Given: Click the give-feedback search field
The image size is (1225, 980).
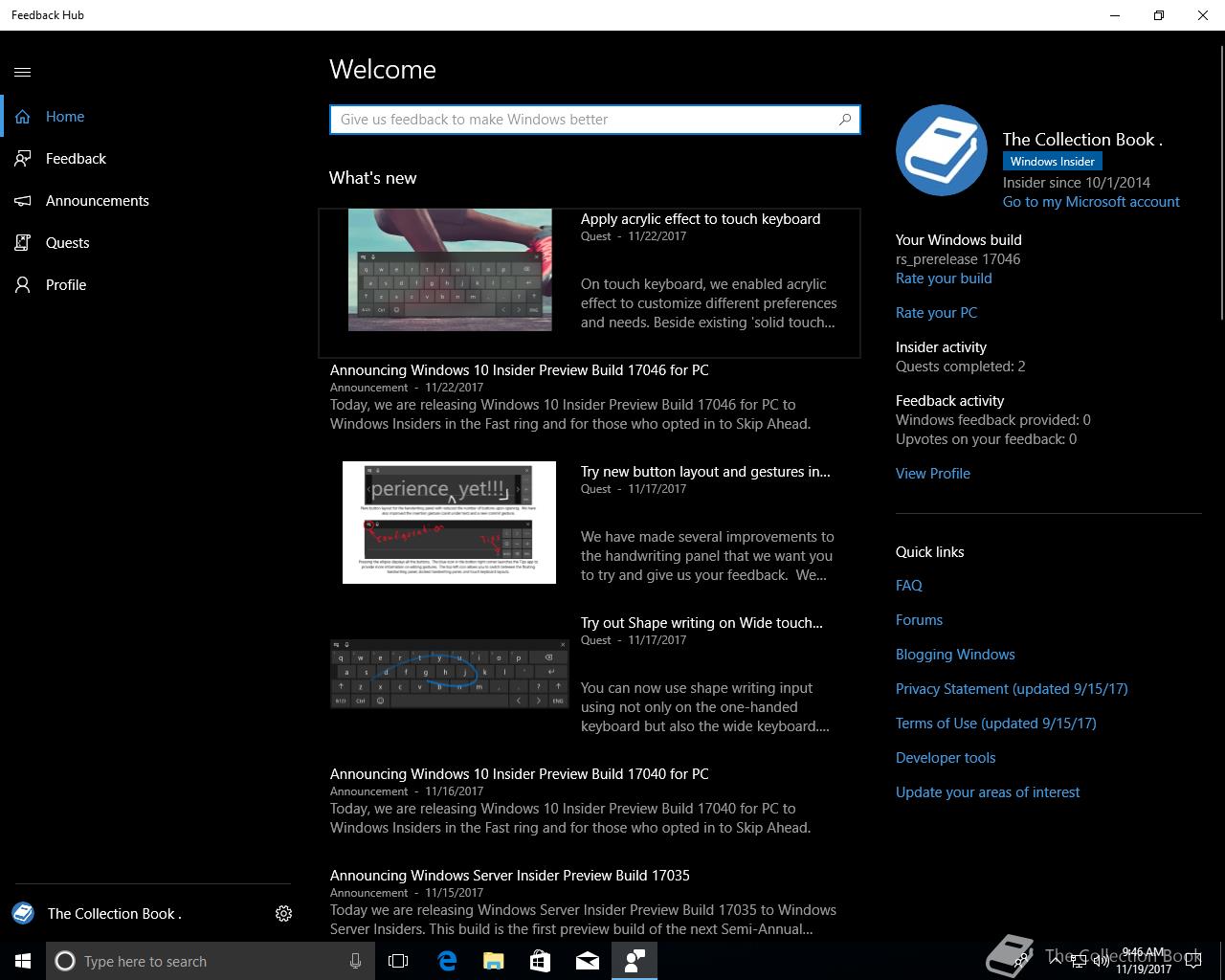Looking at the screenshot, I should [x=594, y=120].
